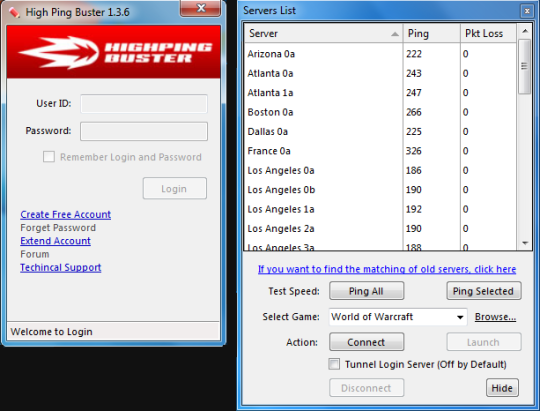Select the Dallas 0a server row
The height and width of the screenshot is (411, 540).
pyautogui.click(x=380, y=132)
